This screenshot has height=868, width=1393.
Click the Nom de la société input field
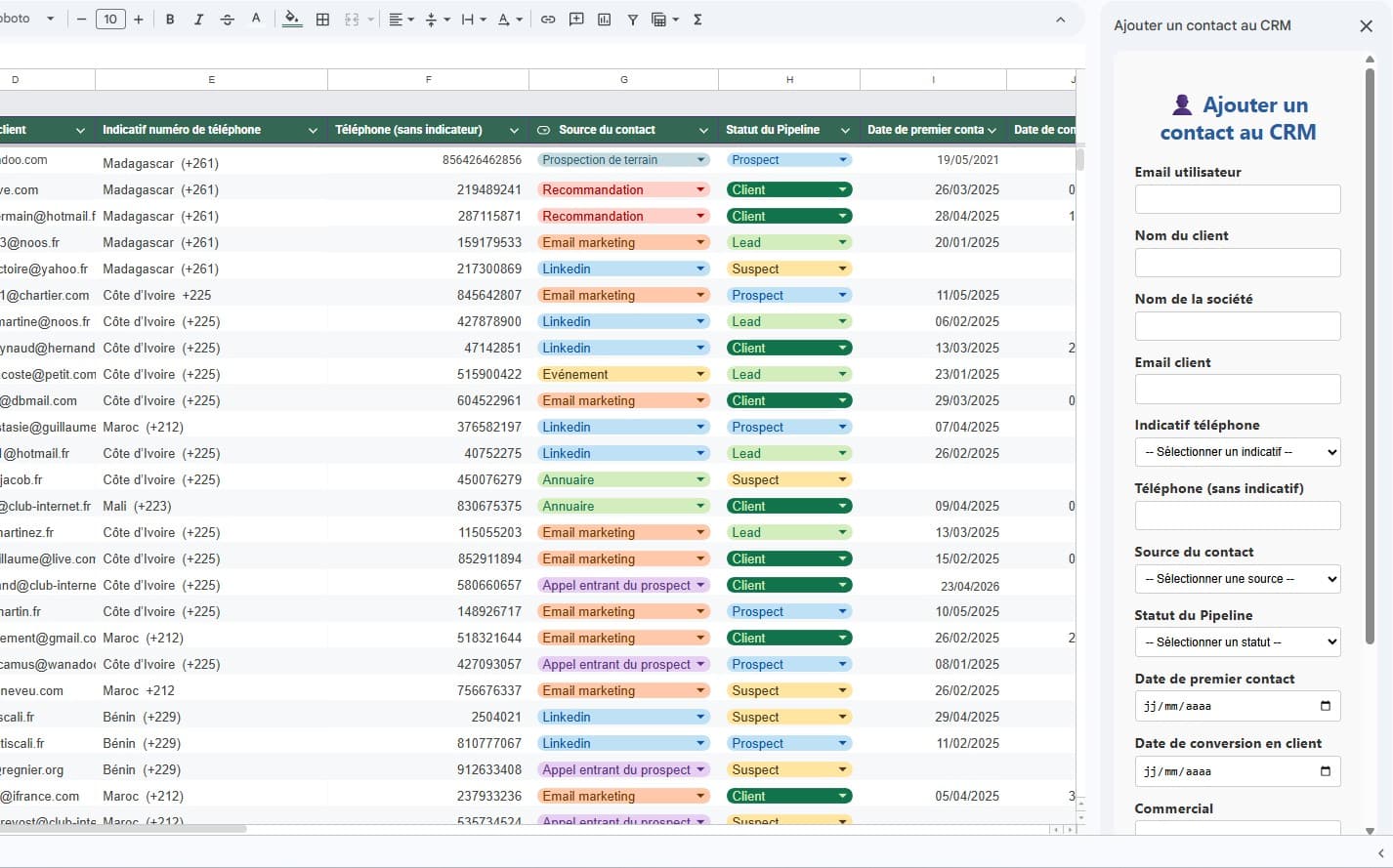pyautogui.click(x=1238, y=326)
